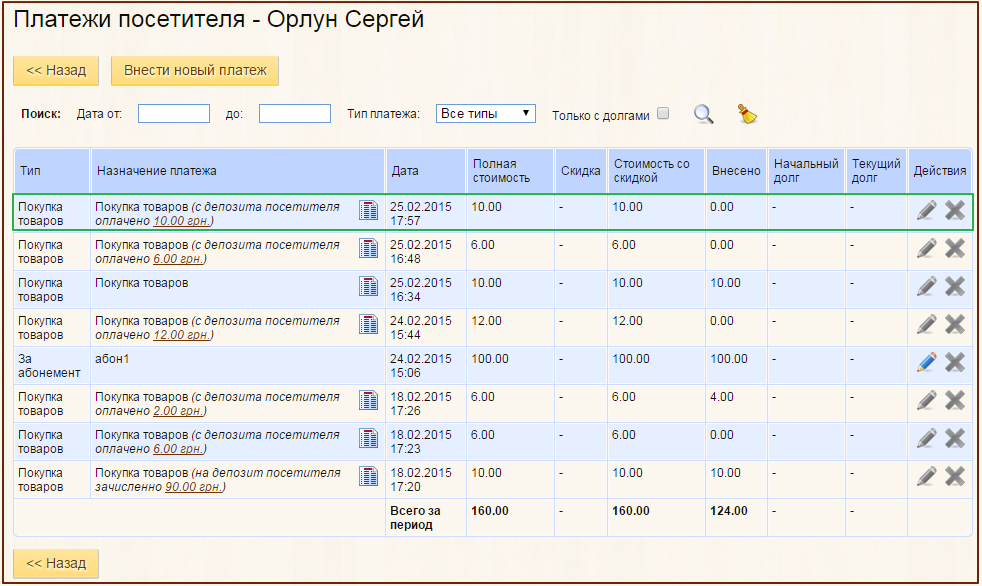
Task: Edit the абон1 subscription payment with pencil
Action: click(x=927, y=362)
